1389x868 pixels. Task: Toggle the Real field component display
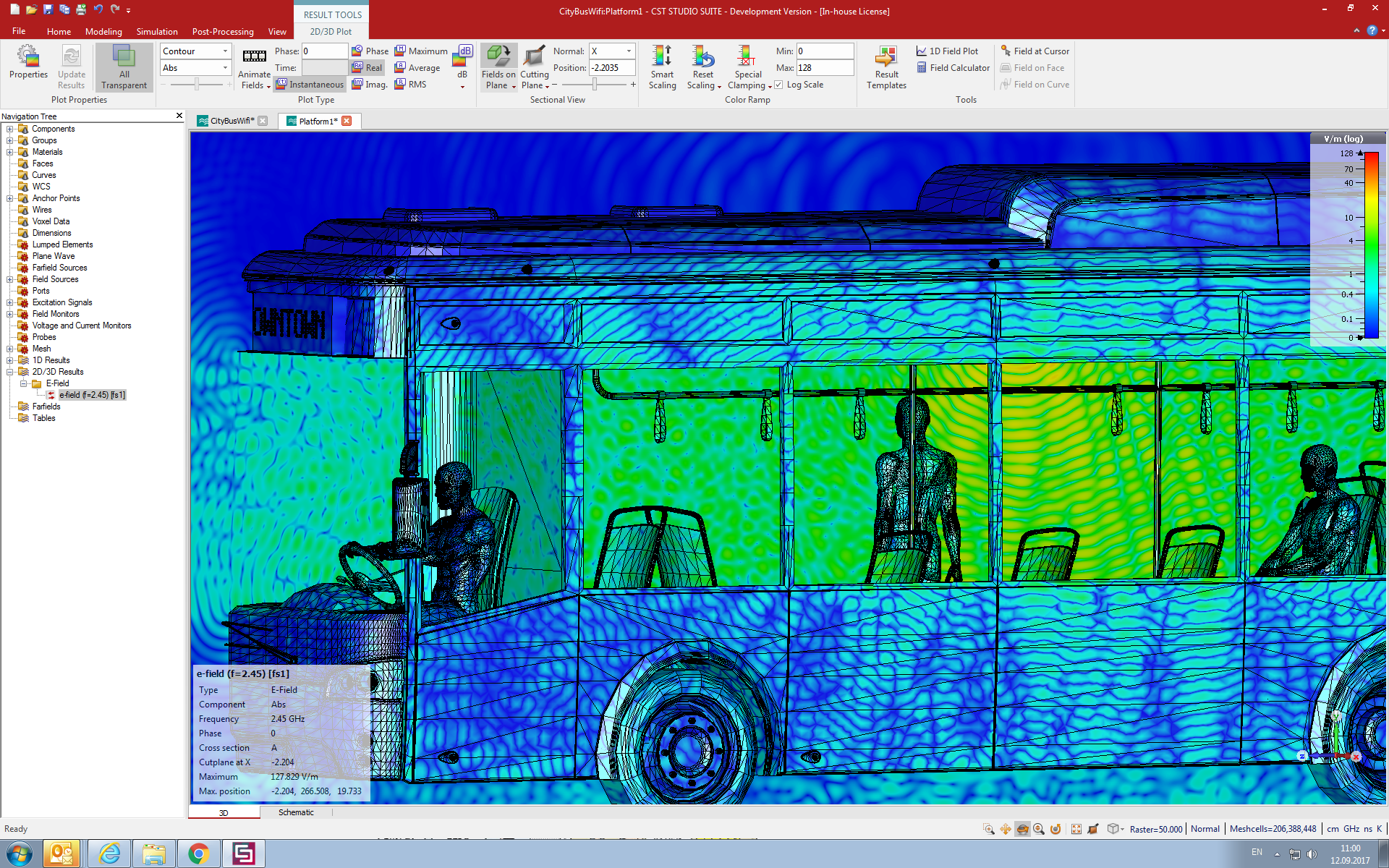(x=368, y=67)
